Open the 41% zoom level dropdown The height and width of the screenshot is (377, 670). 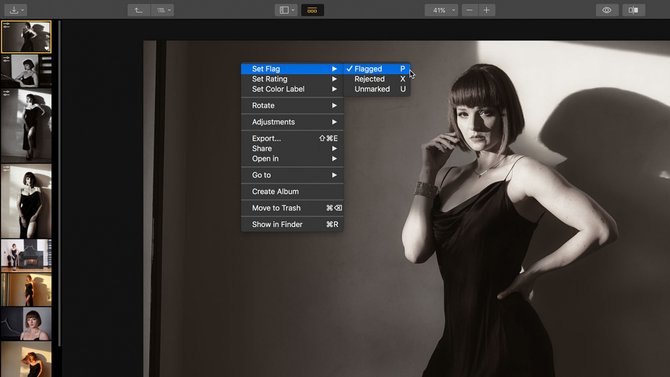click(x=441, y=10)
